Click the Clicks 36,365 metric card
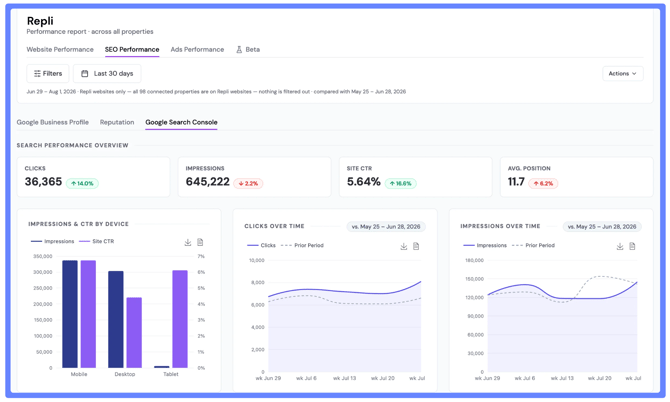 click(x=93, y=177)
